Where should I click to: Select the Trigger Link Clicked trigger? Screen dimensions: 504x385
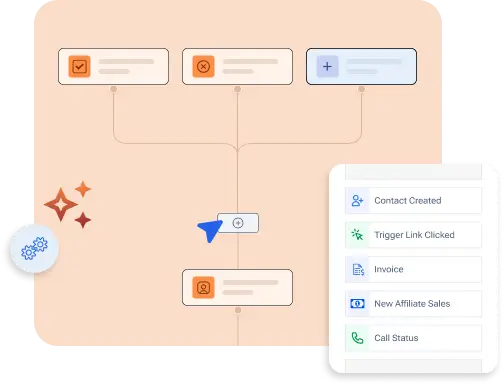(413, 235)
